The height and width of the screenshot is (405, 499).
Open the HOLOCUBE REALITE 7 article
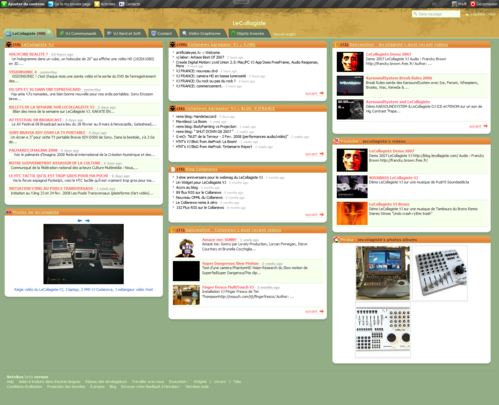pos(28,54)
